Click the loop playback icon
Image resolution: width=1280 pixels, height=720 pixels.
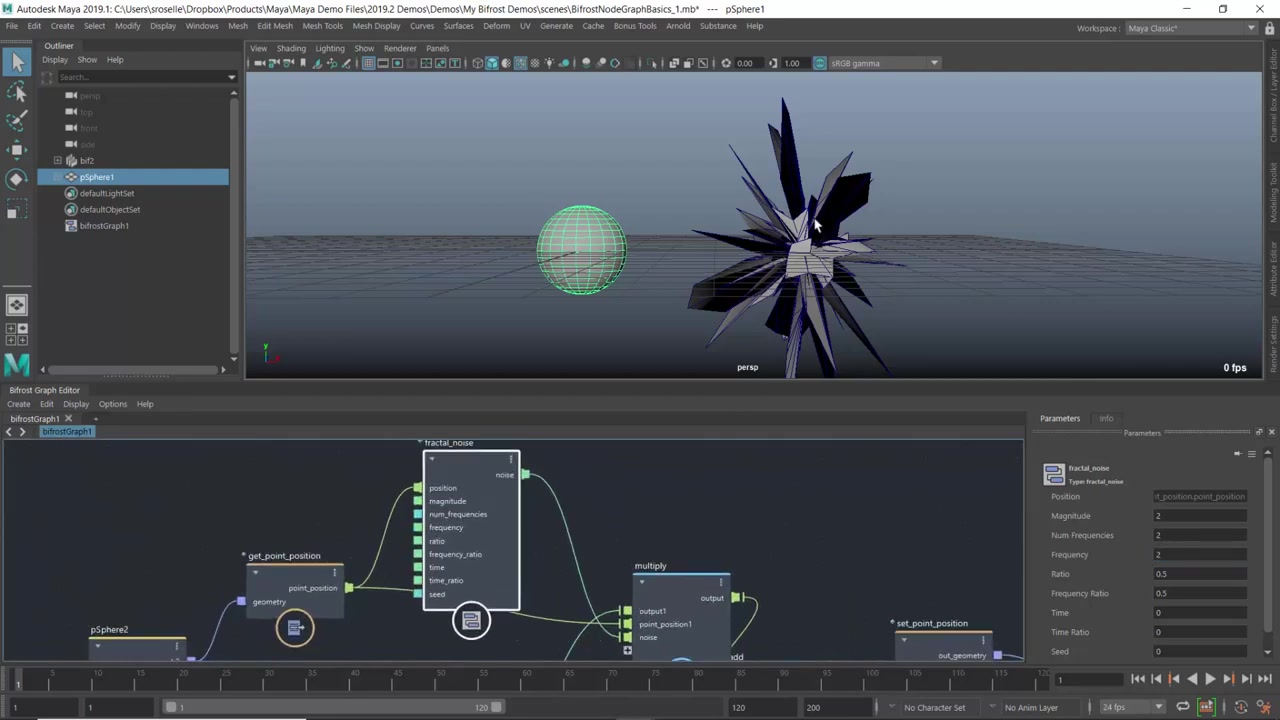coord(1183,707)
